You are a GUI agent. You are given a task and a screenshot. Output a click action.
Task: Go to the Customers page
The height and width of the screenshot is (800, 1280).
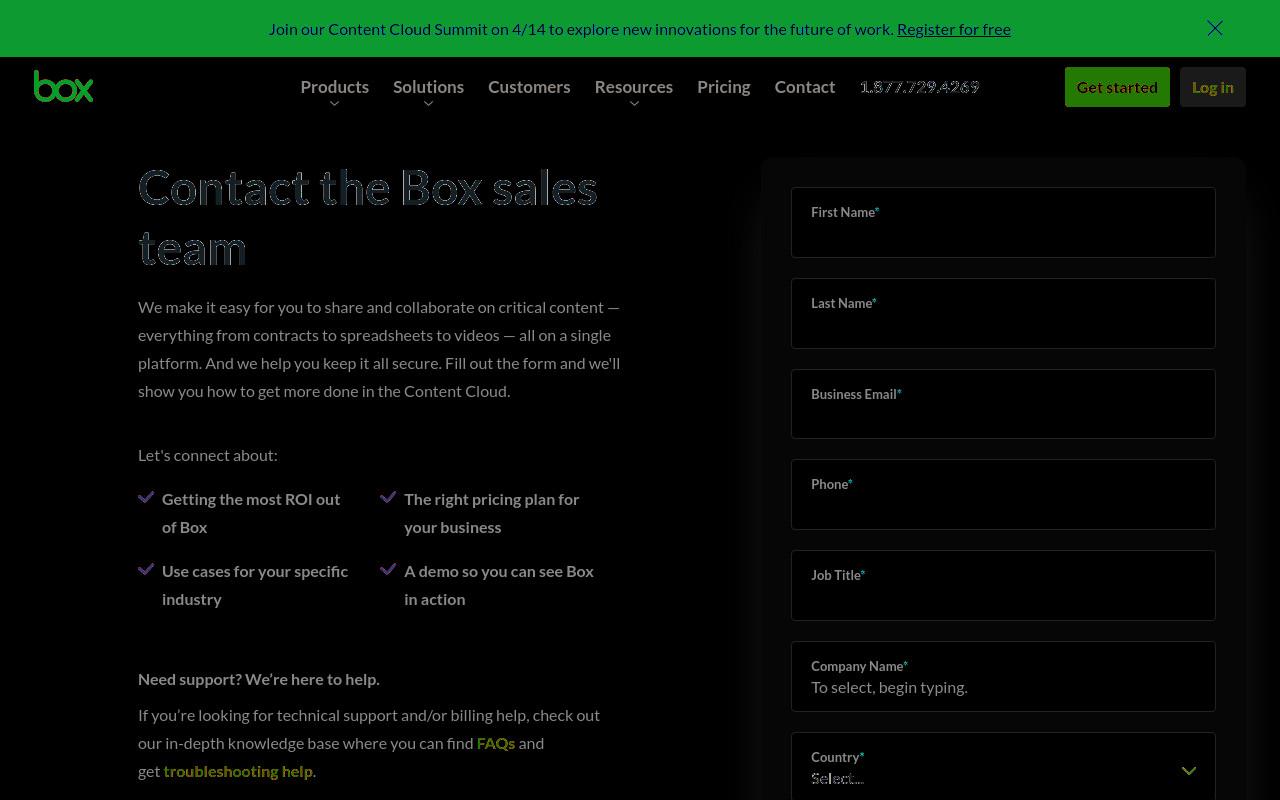pyautogui.click(x=529, y=87)
